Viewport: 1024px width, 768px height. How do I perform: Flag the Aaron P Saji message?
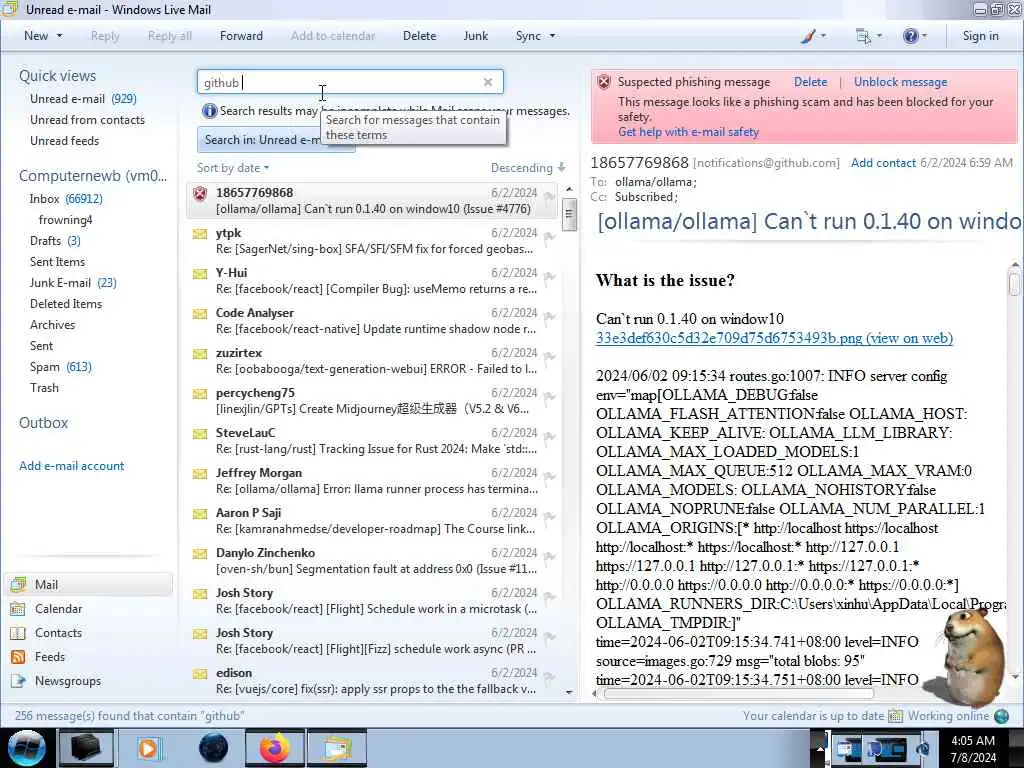tap(550, 517)
